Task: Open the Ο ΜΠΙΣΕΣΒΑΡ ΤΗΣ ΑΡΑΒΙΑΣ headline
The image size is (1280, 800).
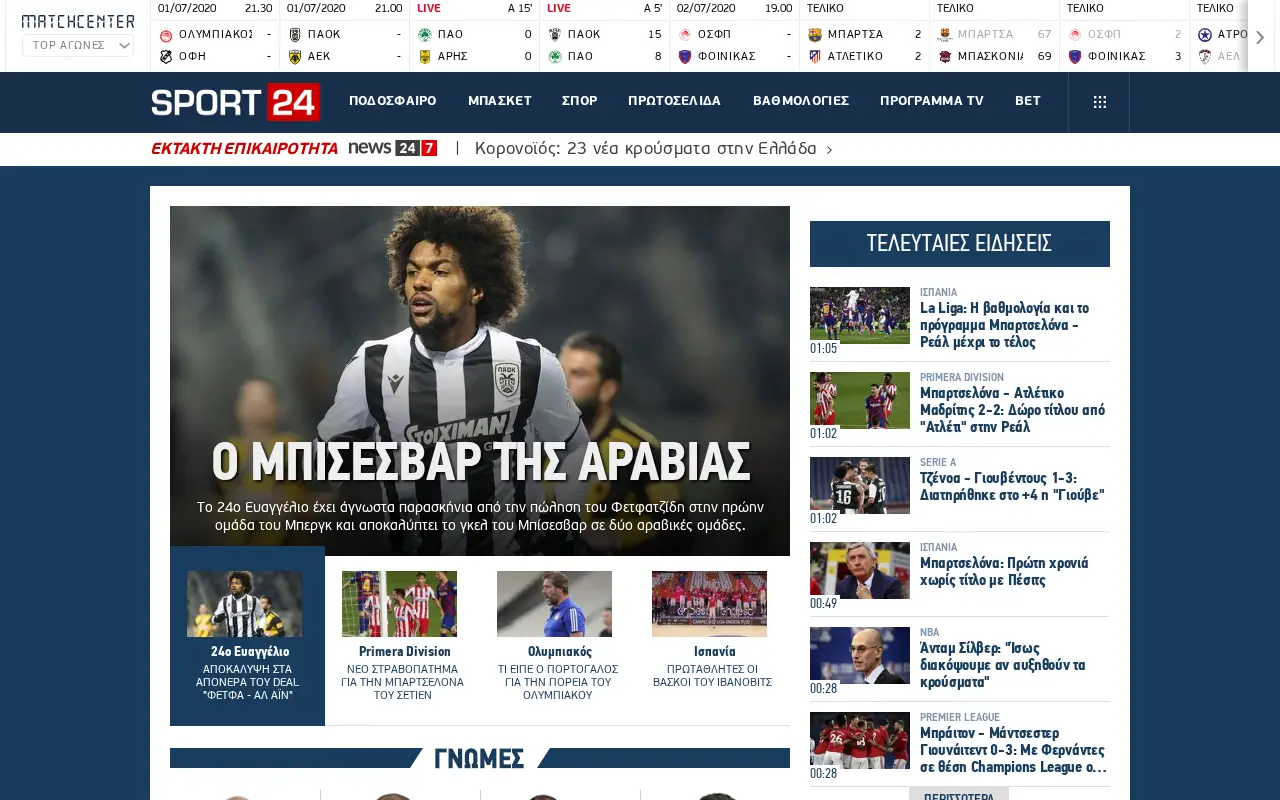Action: click(x=480, y=462)
